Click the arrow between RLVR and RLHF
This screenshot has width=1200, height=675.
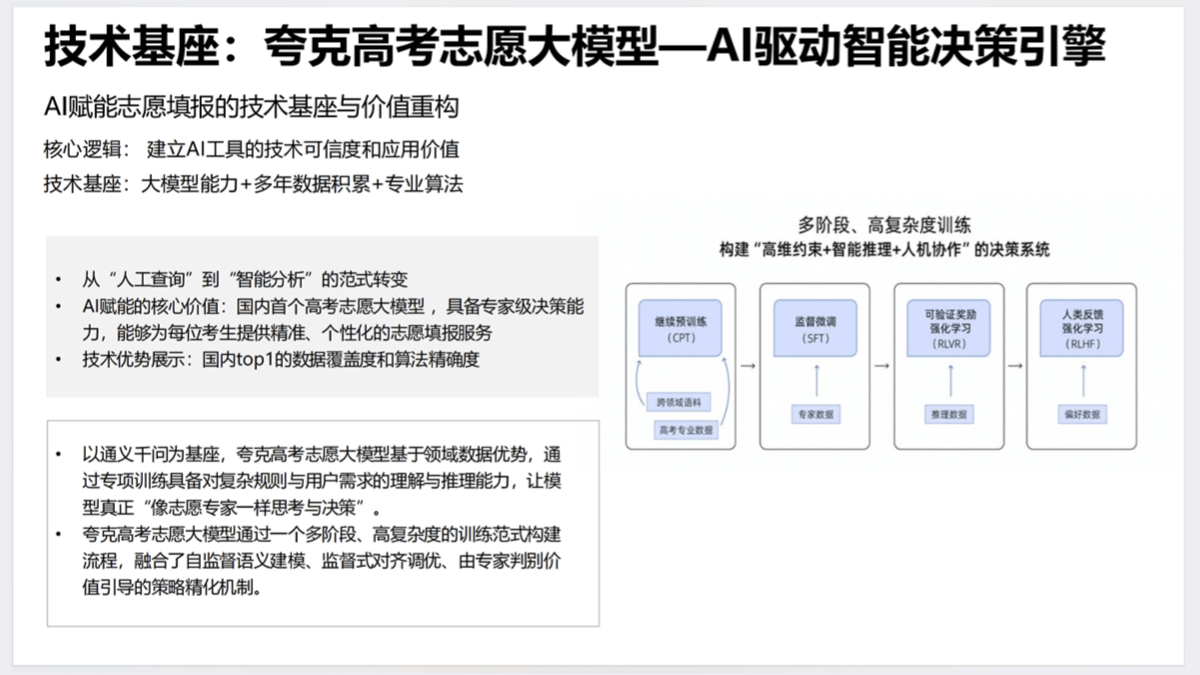1015,366
